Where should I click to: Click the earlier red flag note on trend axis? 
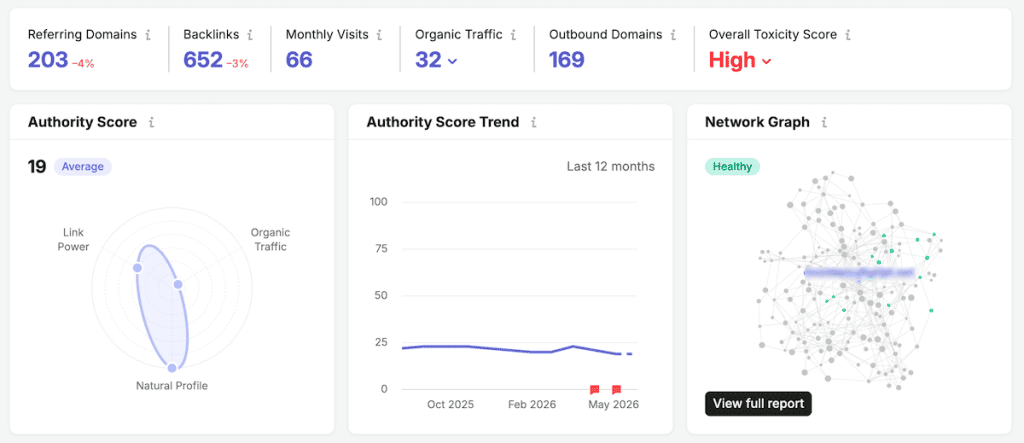click(x=594, y=389)
